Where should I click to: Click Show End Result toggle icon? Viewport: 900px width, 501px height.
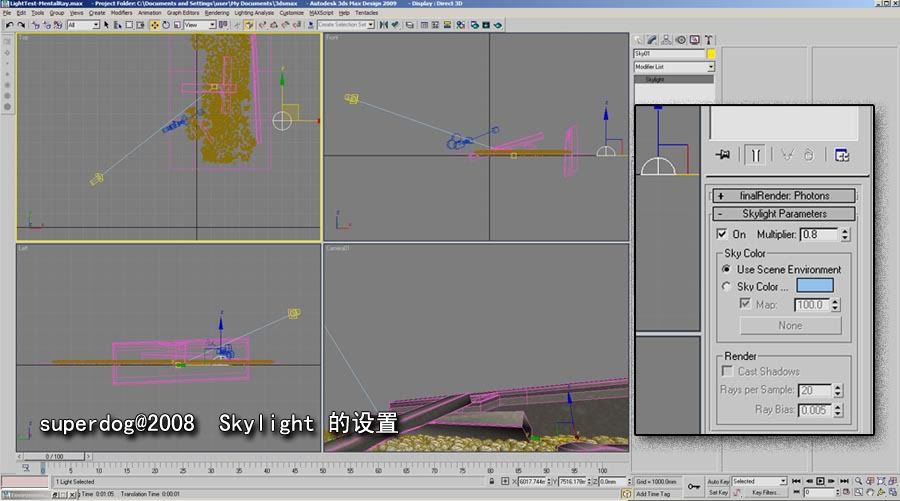coord(757,155)
